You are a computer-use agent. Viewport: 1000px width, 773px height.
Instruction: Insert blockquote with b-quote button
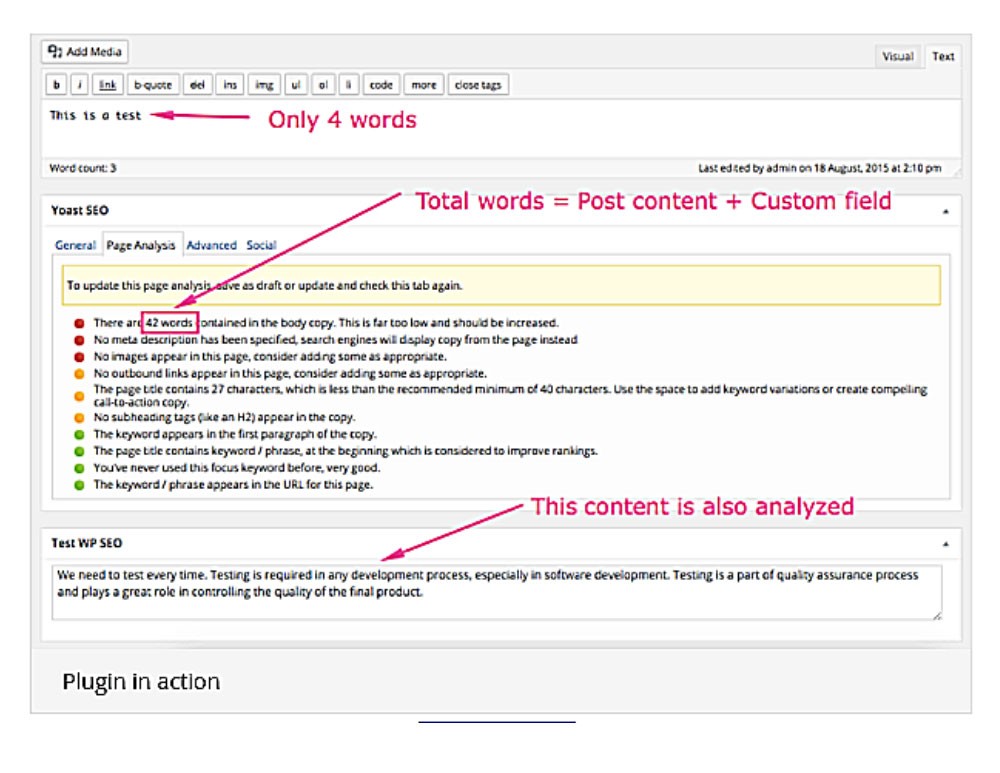(153, 85)
